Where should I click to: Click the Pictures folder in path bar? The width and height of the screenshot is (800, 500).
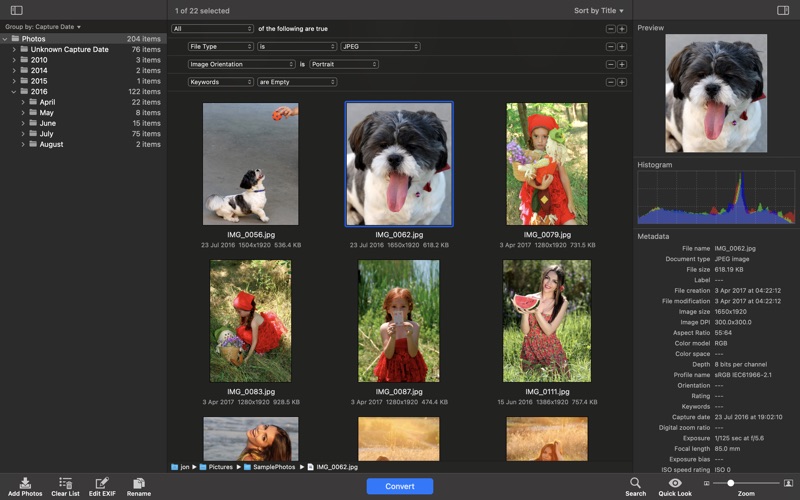216,467
